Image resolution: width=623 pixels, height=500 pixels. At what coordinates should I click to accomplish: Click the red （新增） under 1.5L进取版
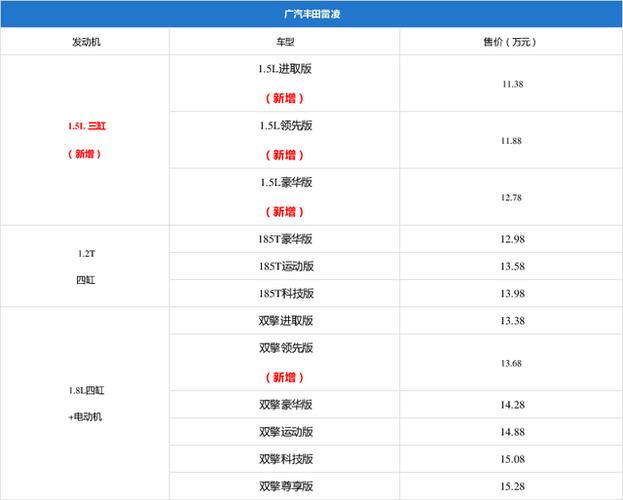point(284,98)
